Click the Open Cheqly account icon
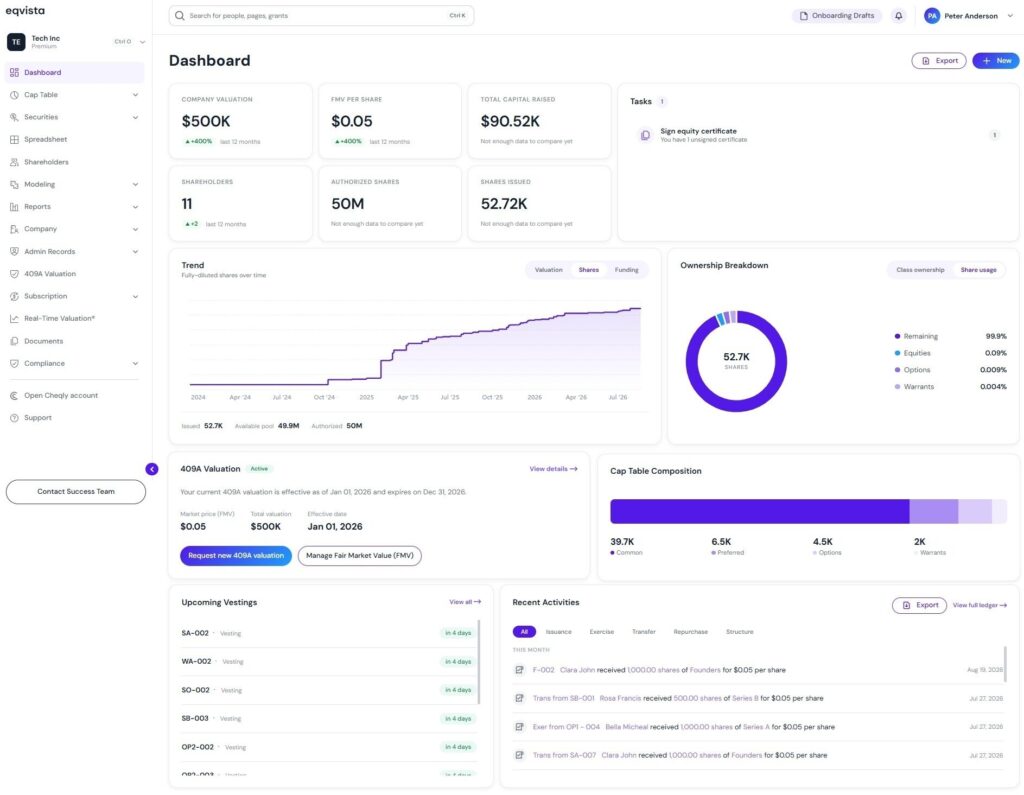 click(x=14, y=396)
